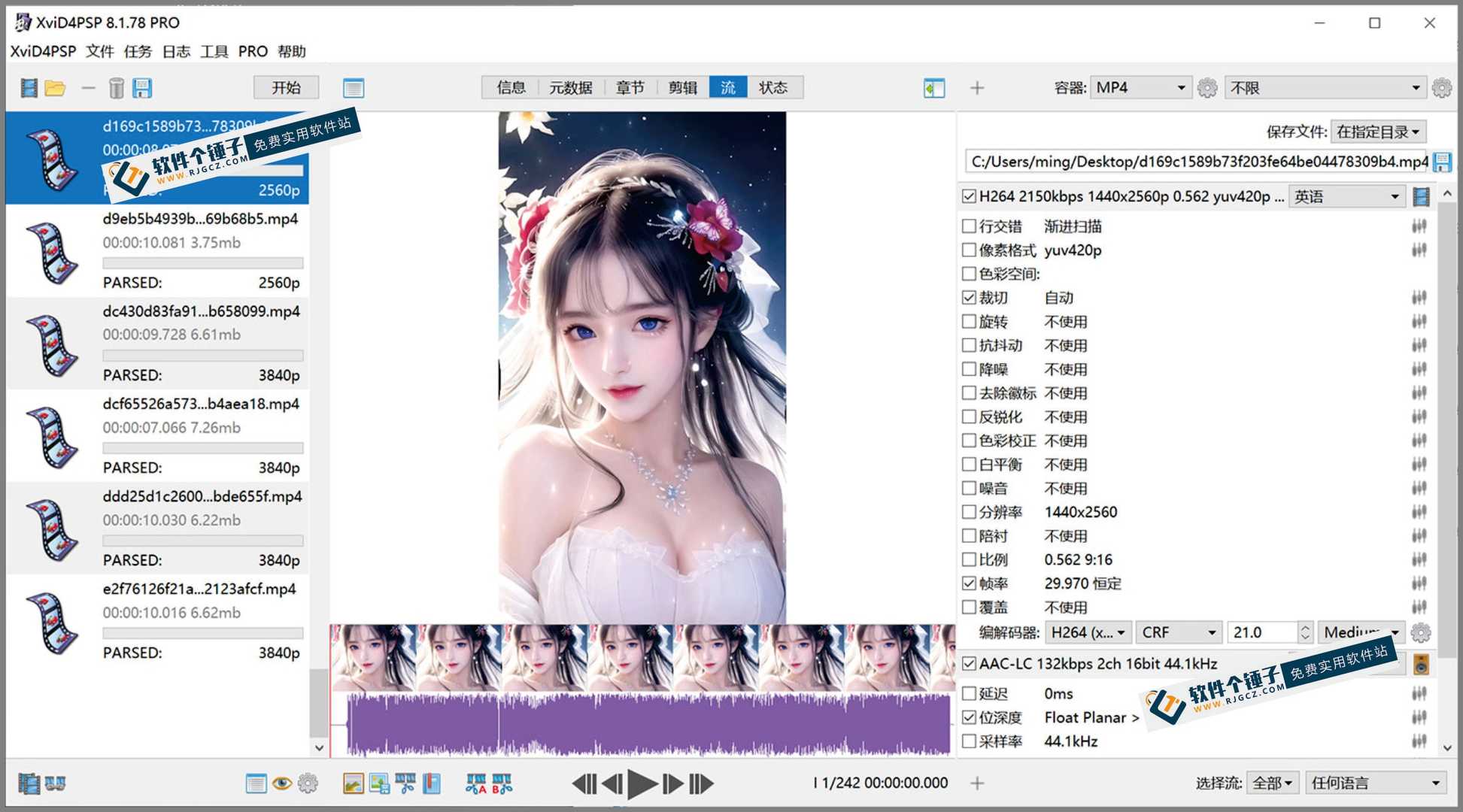
Task: Toggle the 裁切 cropping checkbox
Action: point(970,297)
